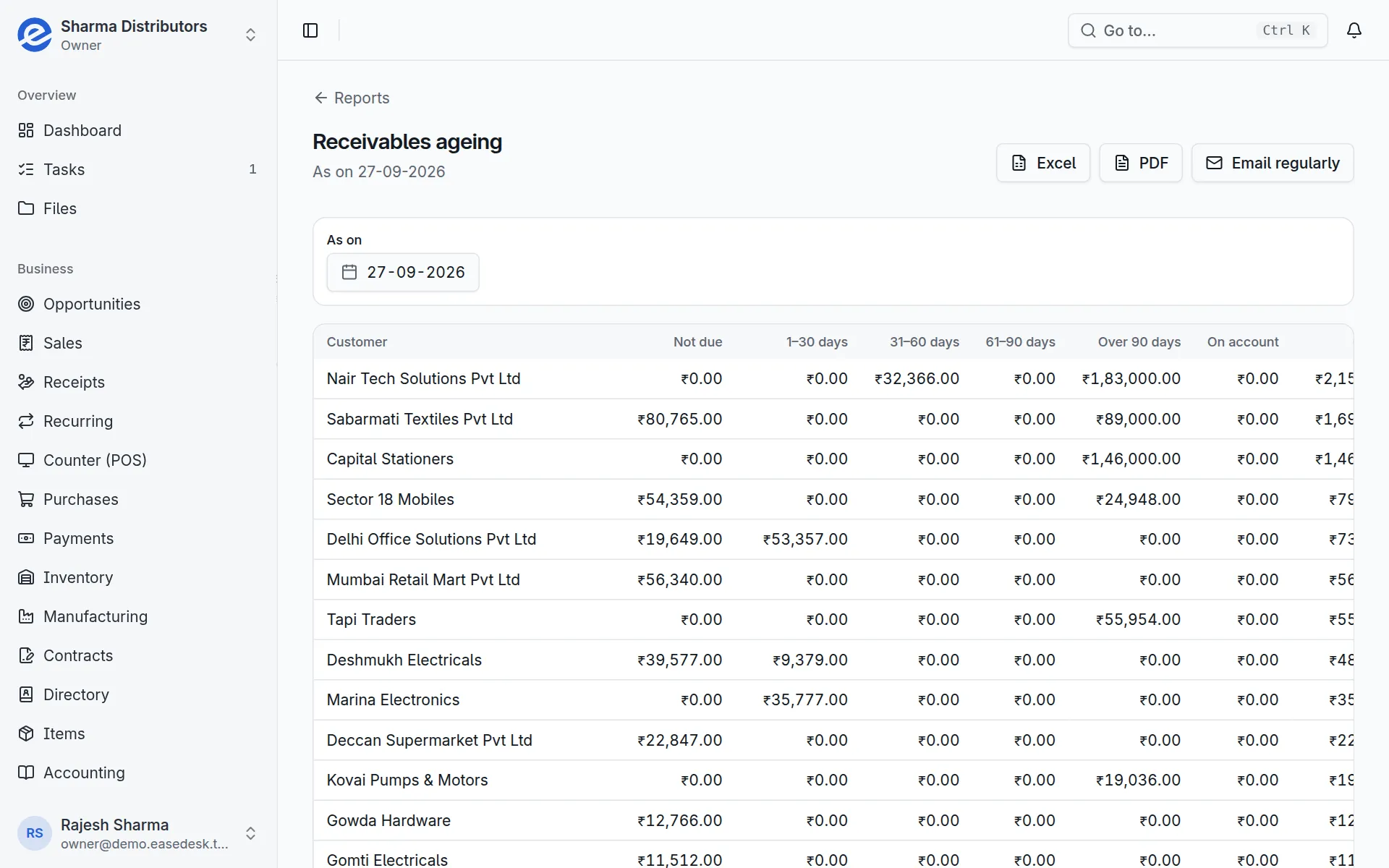Expand the Sharma Distributors company switcher
The height and width of the screenshot is (868, 1389).
(x=138, y=35)
